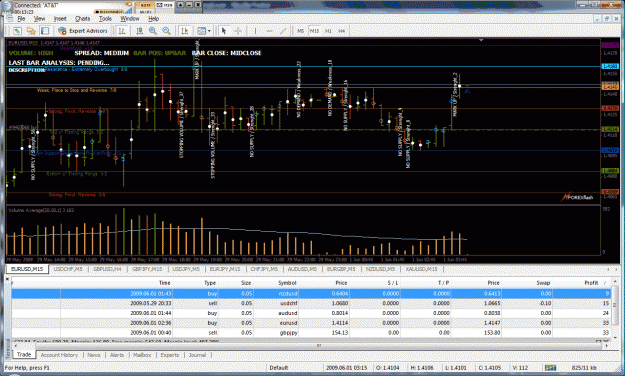Open the Tools menu
Viewport: 625px width, 376px height.
pos(105,19)
